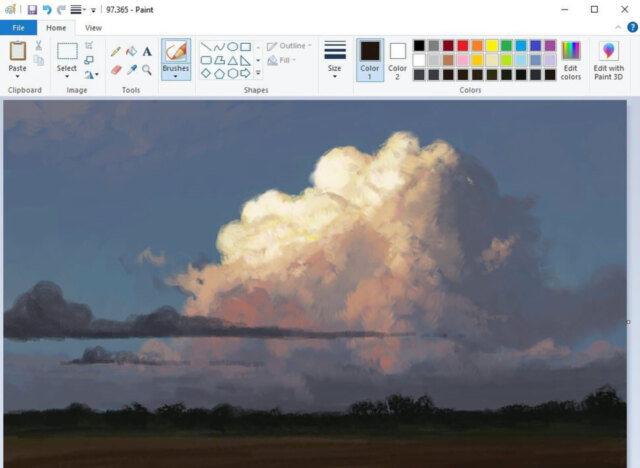Select the Color picker eyedropper tool
The height and width of the screenshot is (468, 640).
coord(131,70)
